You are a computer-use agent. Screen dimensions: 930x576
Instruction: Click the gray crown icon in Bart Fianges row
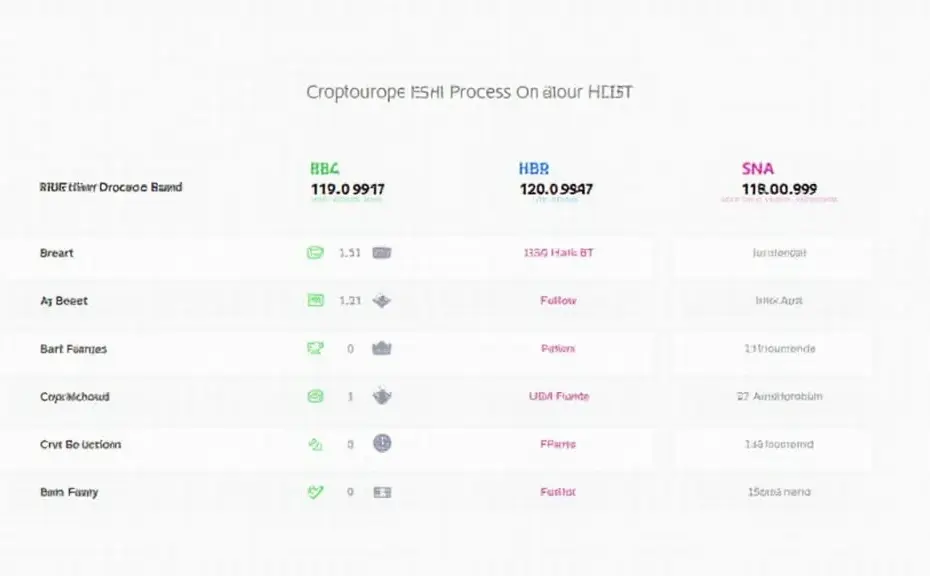point(382,349)
